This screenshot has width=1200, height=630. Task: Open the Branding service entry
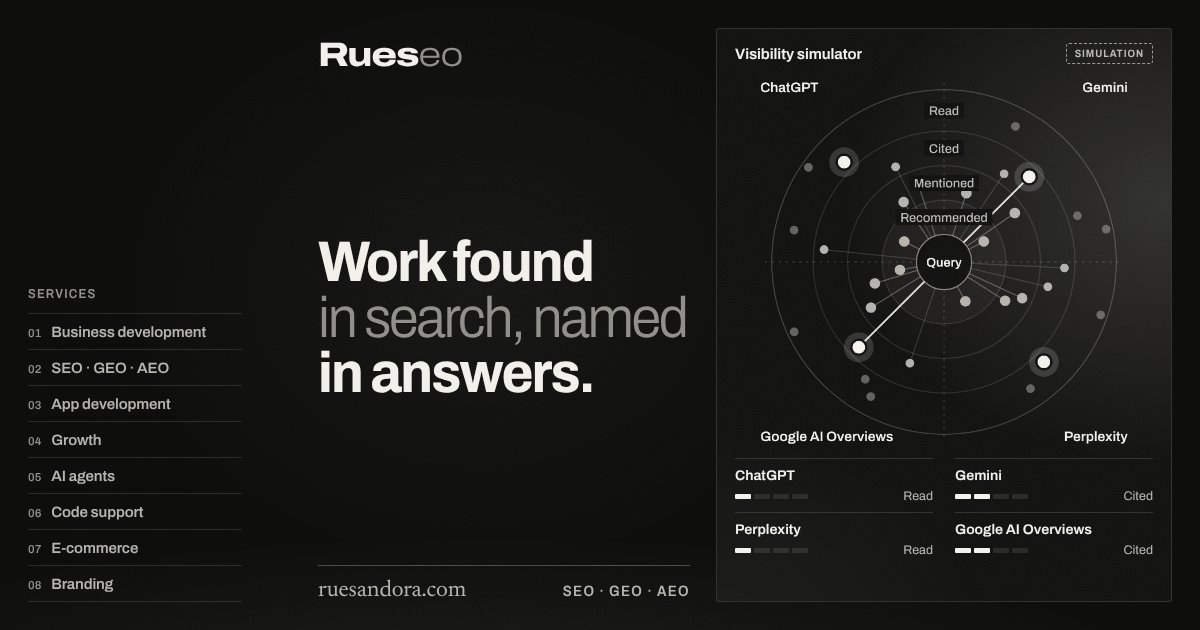(x=135, y=584)
